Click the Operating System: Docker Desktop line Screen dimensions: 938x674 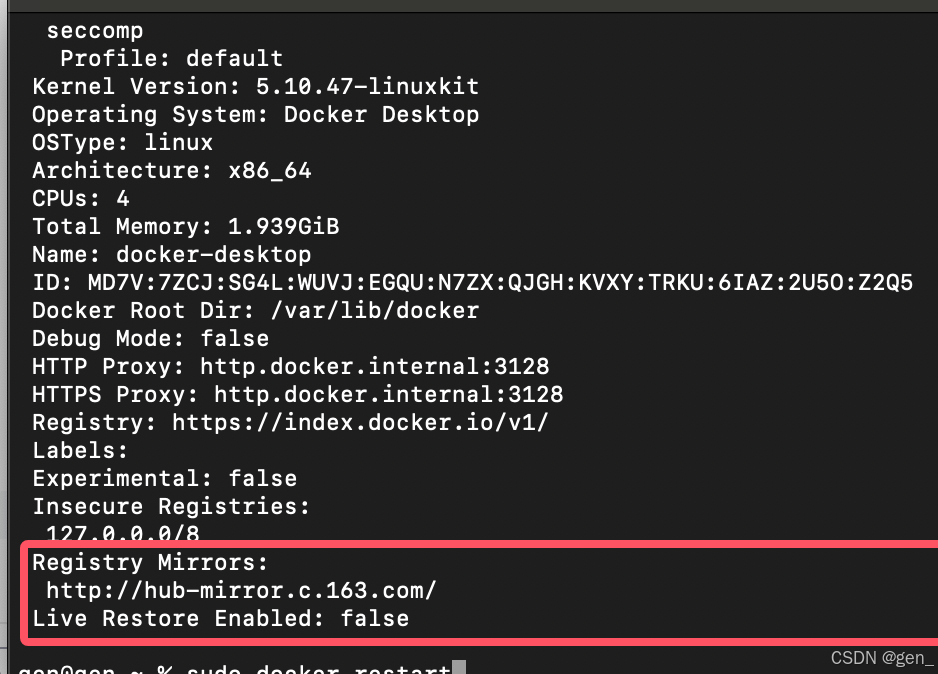tap(255, 114)
